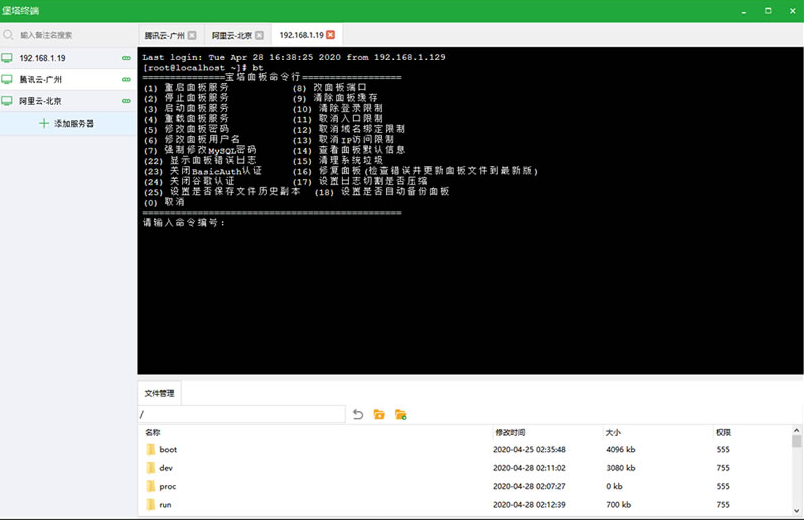Close the 腾讯云-广州 terminal tab
The height and width of the screenshot is (520, 804).
[x=192, y=35]
